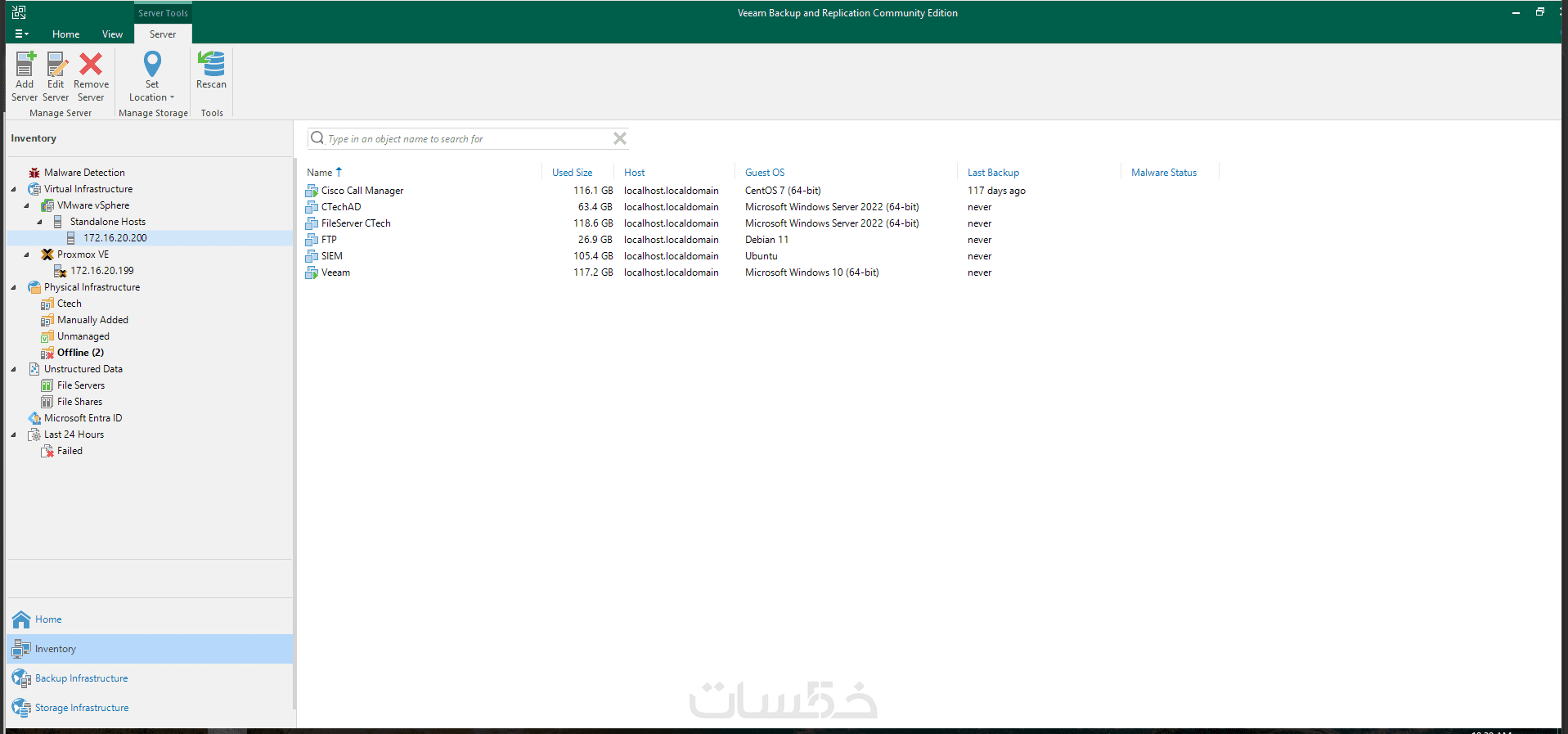Viewport: 1568px width, 734px height.
Task: Sort the list by Guest OS column header
Action: tap(765, 173)
